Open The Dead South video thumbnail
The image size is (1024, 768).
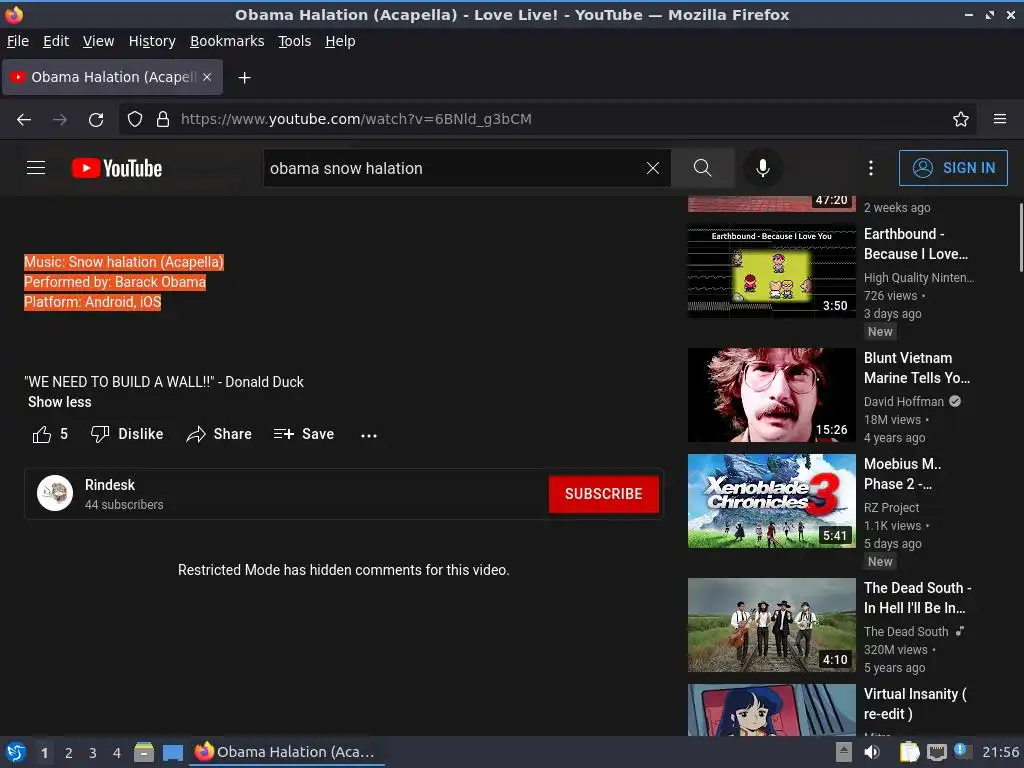point(772,625)
